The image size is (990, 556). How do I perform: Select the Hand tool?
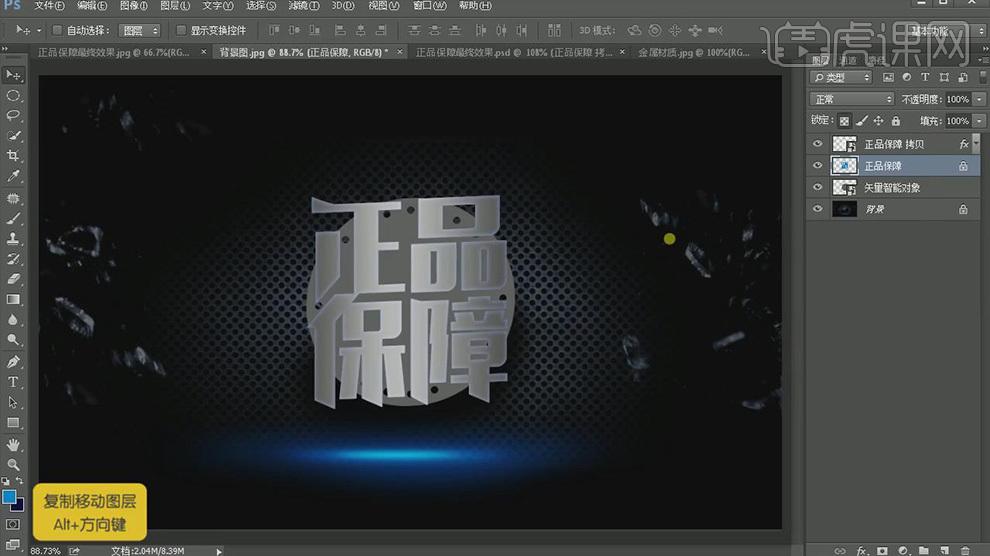pos(13,445)
